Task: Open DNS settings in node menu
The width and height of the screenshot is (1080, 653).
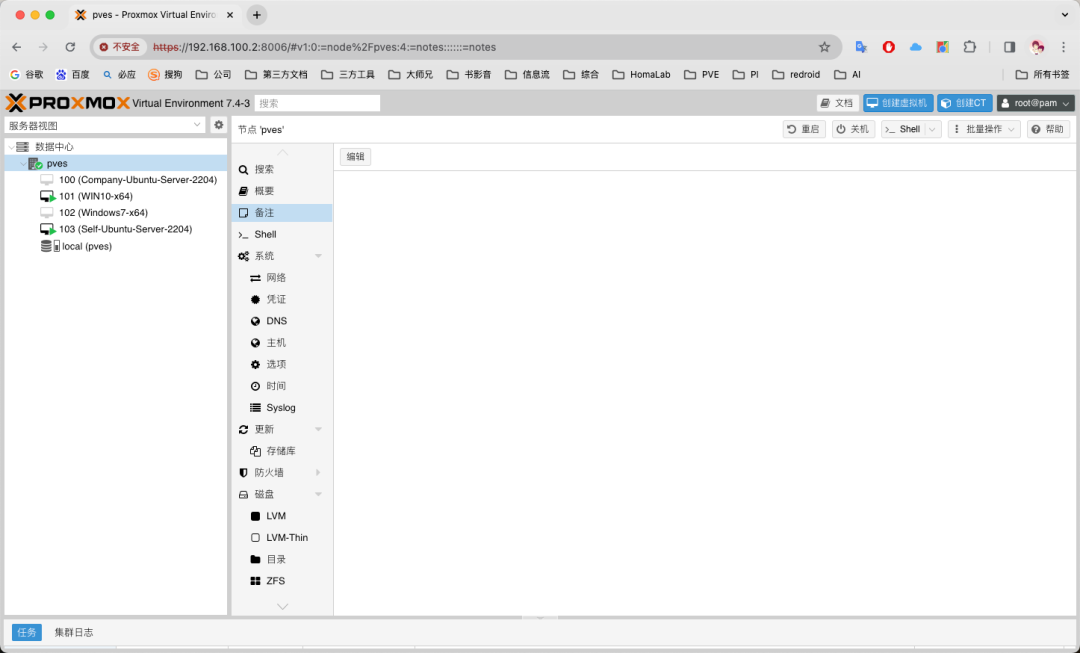Action: 276,321
